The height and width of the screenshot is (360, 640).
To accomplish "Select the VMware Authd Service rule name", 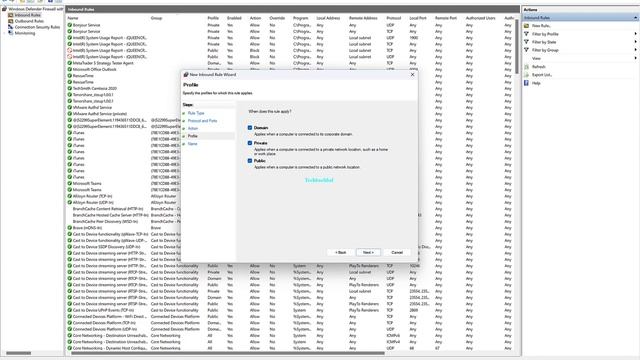I will pyautogui.click(x=92, y=107).
